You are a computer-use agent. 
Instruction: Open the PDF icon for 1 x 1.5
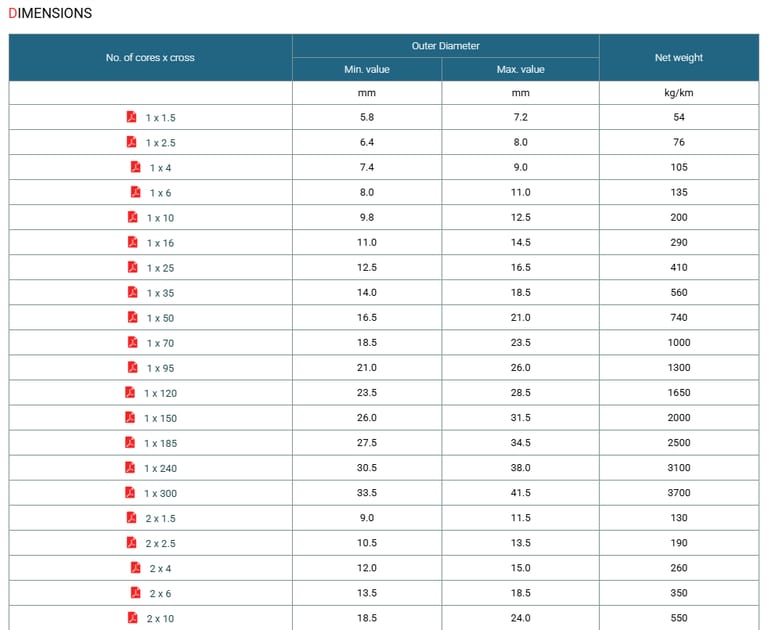[x=131, y=117]
